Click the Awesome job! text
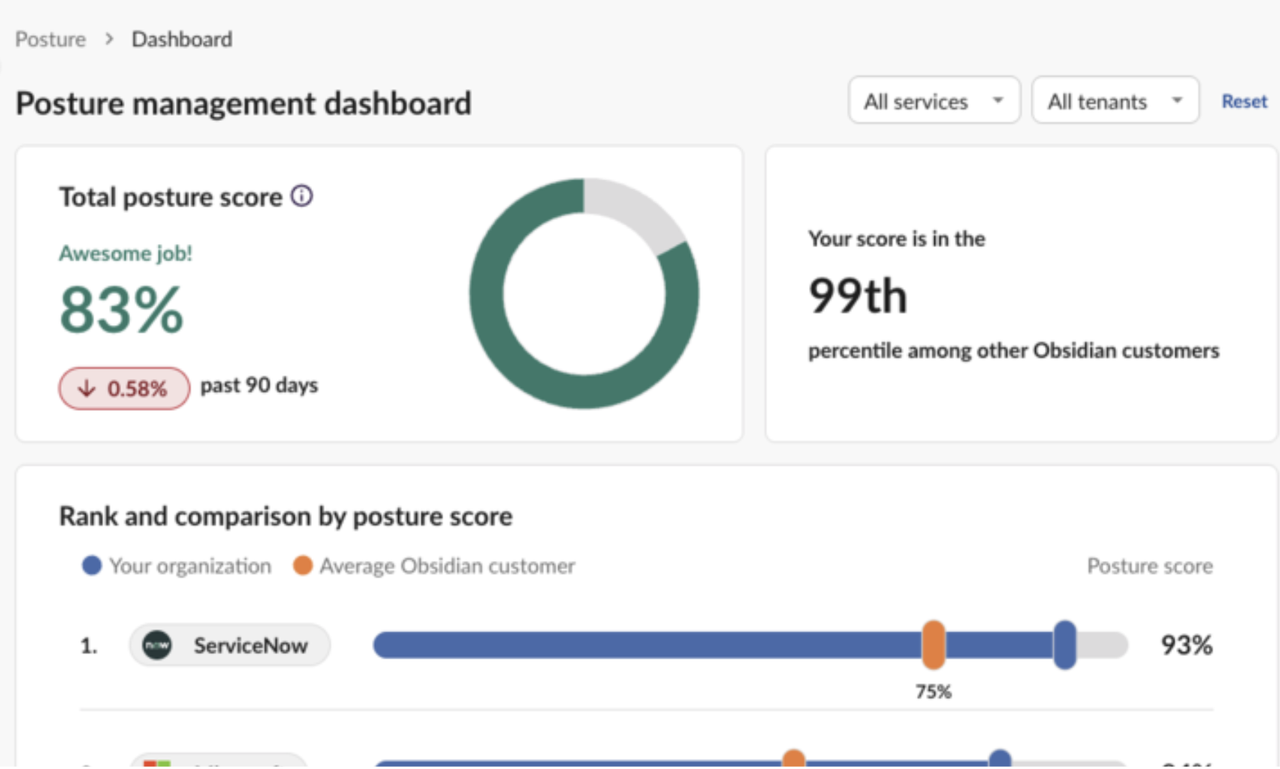Image resolution: width=1280 pixels, height=769 pixels. (126, 253)
